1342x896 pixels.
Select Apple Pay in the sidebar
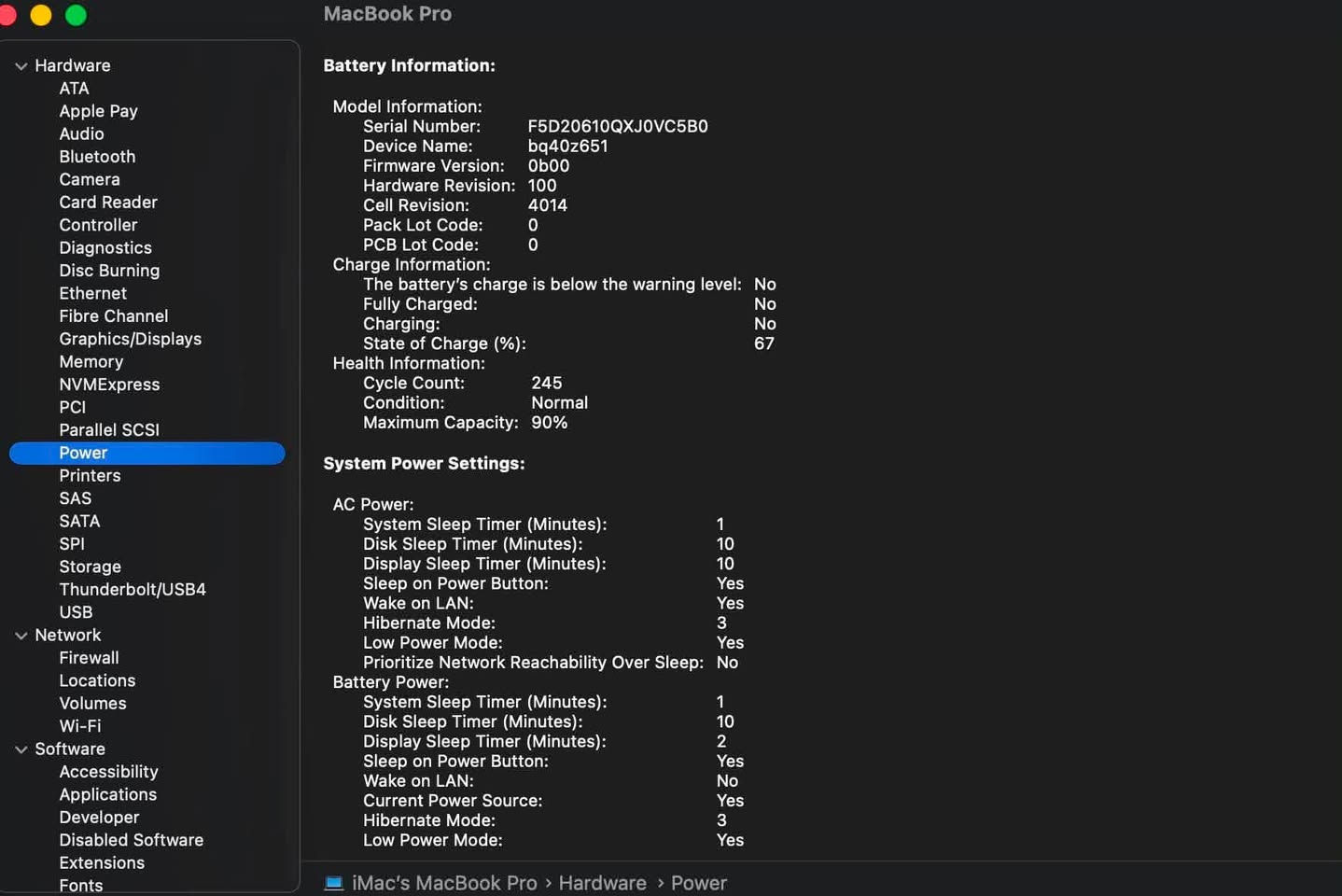pyautogui.click(x=98, y=111)
